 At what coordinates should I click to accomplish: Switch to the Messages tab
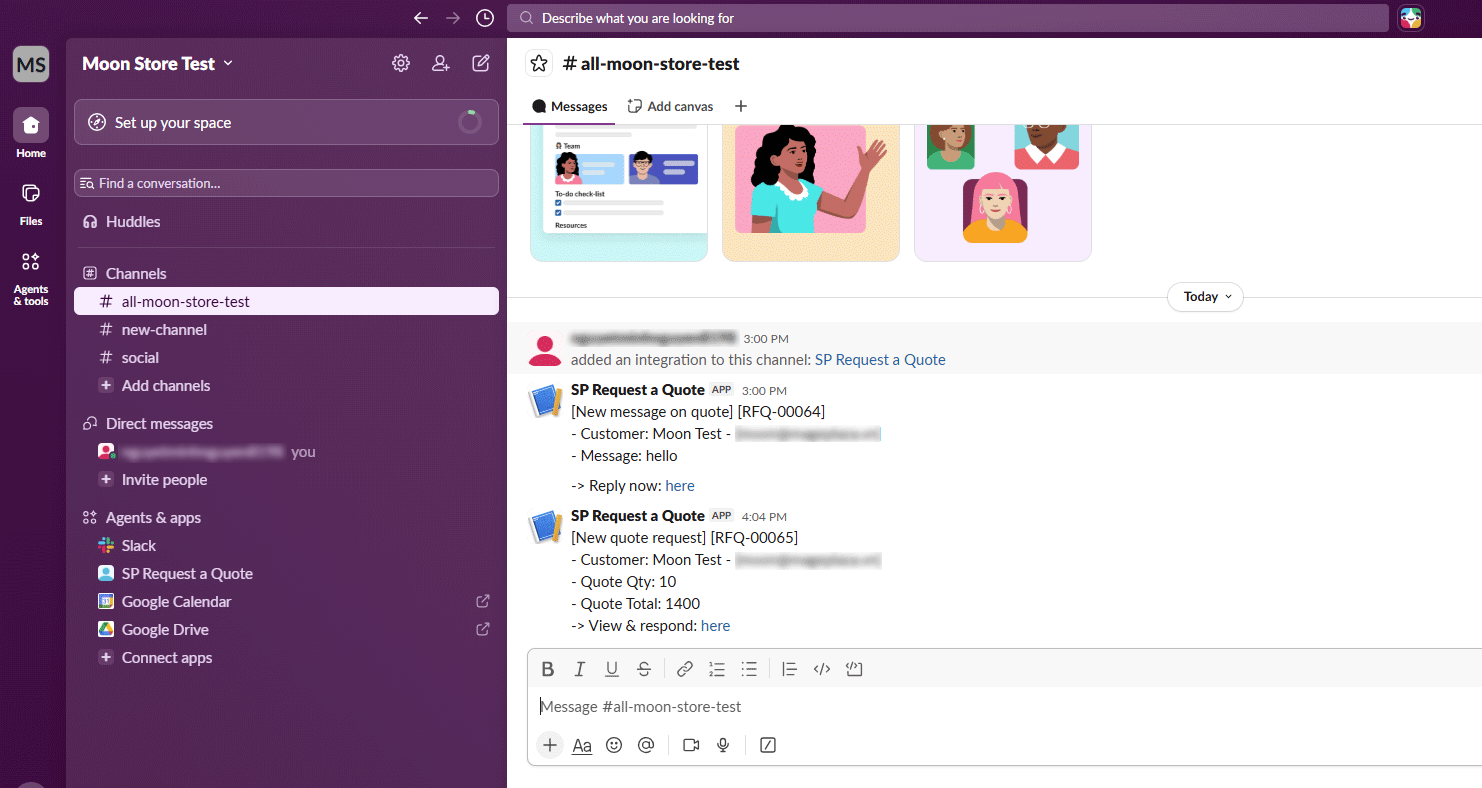pos(570,106)
